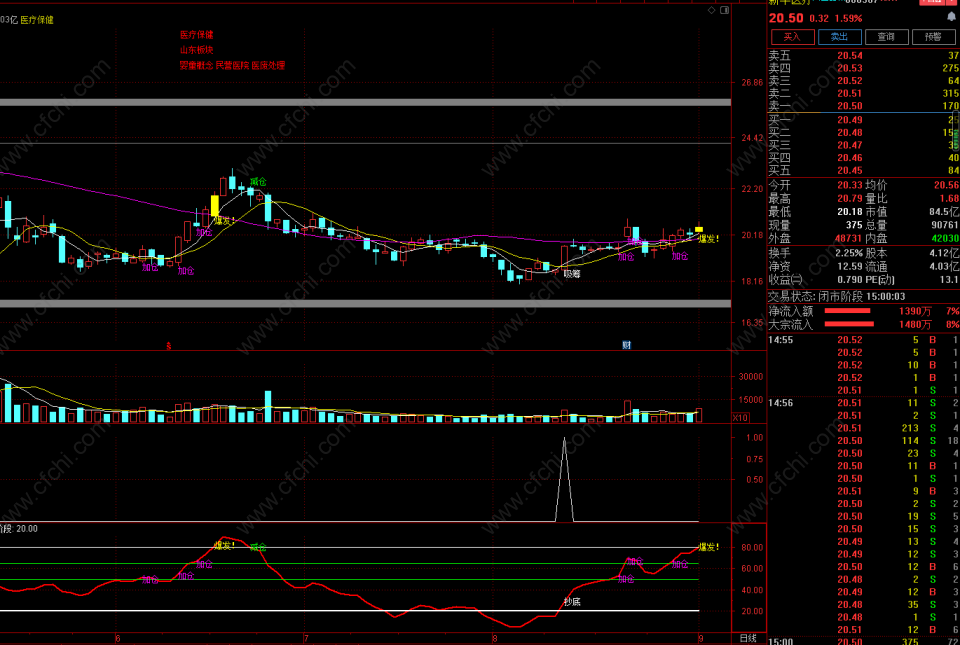Click the 14:55 time label in the tick list

coord(781,340)
